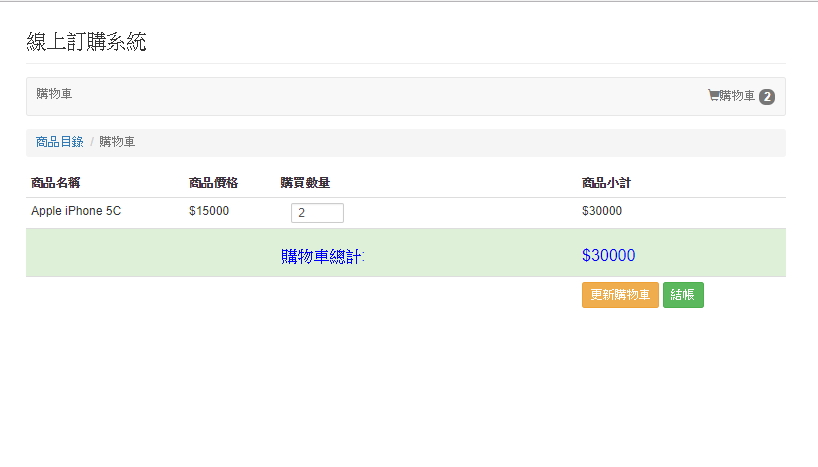
Task: Click the 商品價格 column header
Action: point(213,183)
